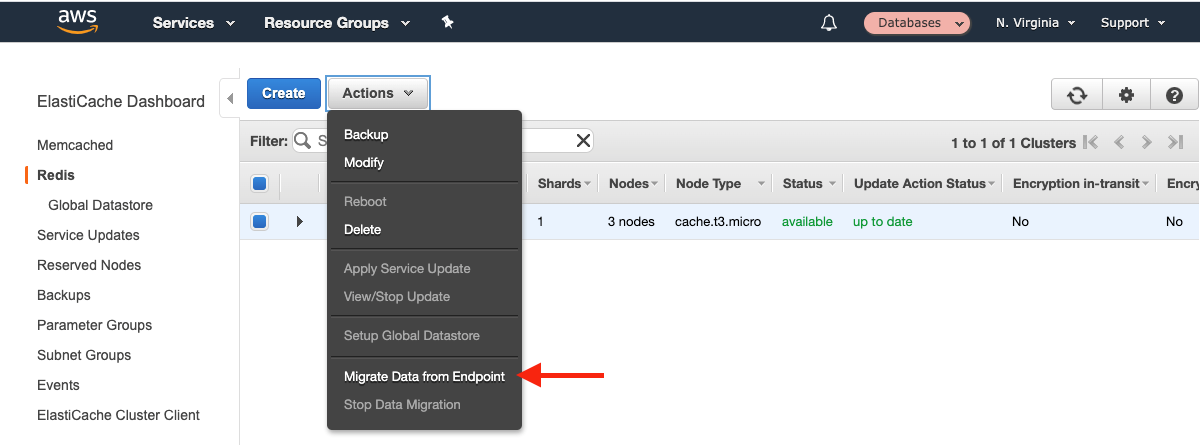
Task: Collapse the sidebar with the arrow
Action: [x=229, y=98]
